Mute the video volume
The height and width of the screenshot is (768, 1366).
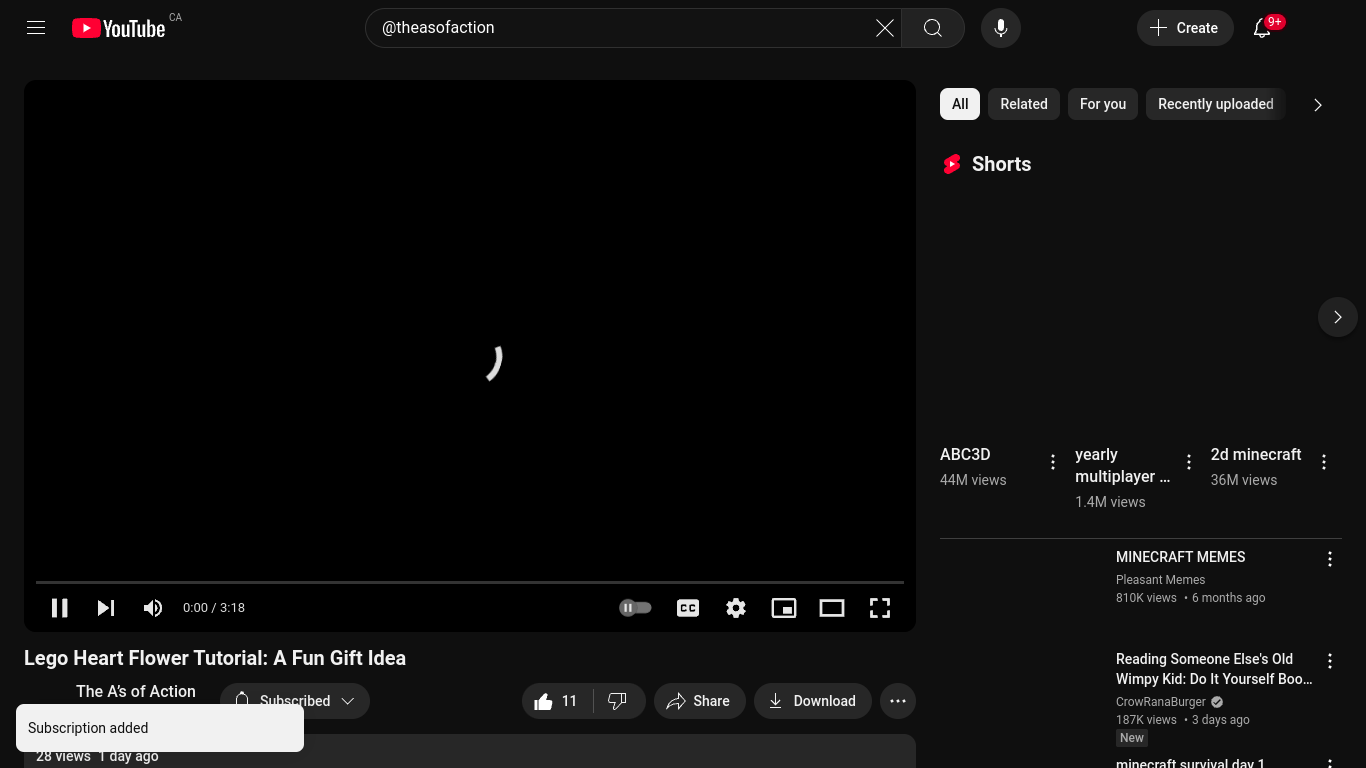pos(153,608)
